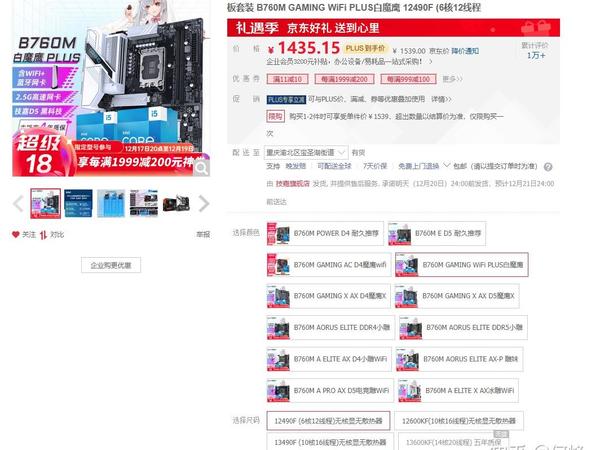Select 13490F 10-core CPU size option
600x450 pixels.
330,442
